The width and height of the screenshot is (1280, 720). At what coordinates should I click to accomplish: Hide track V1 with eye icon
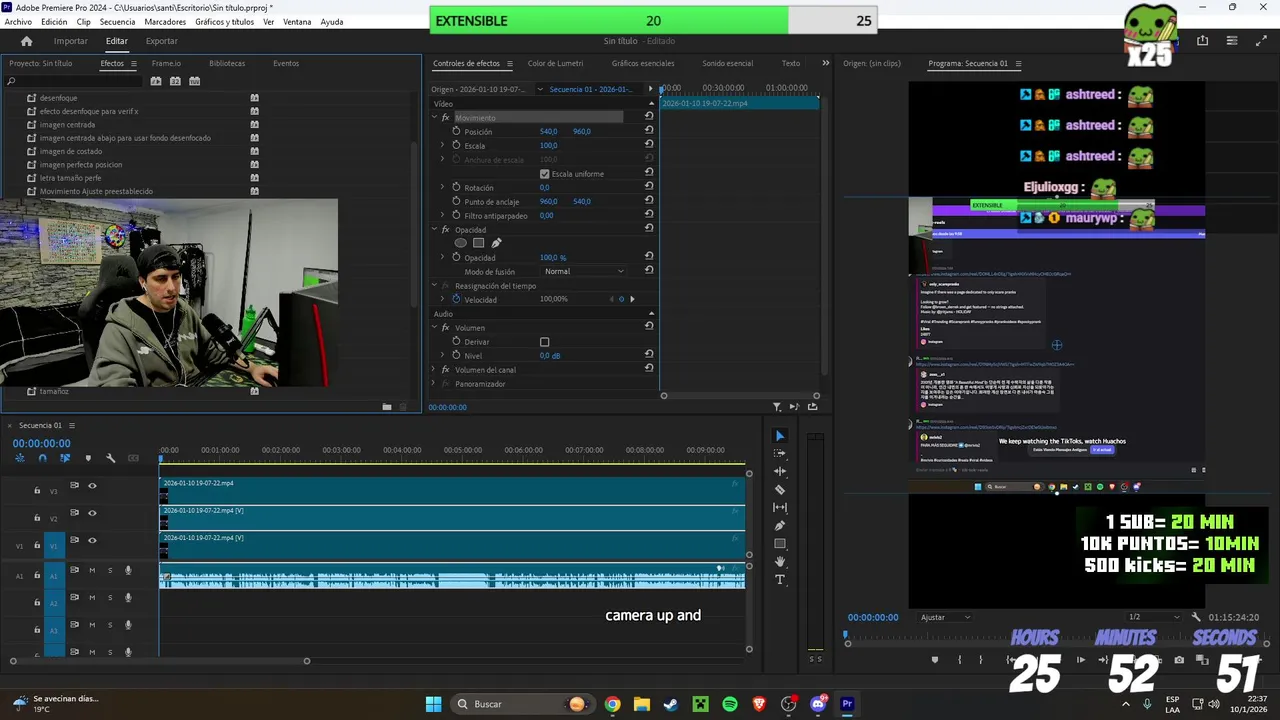(x=92, y=540)
